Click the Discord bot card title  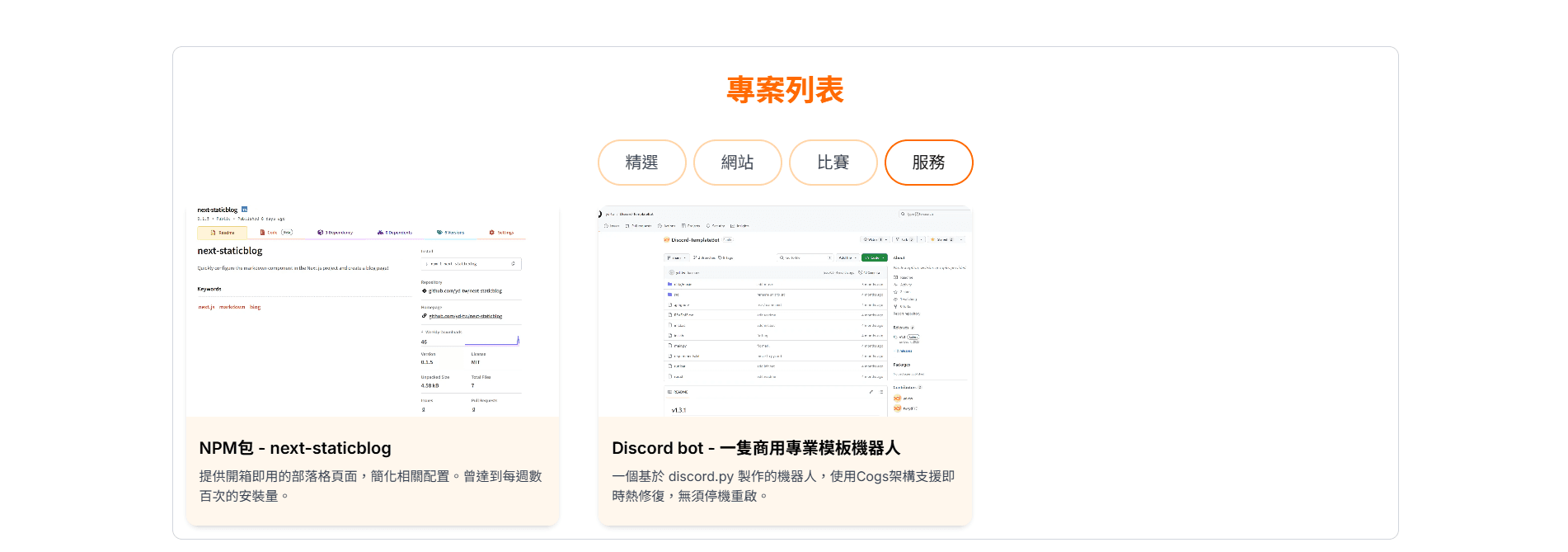755,448
